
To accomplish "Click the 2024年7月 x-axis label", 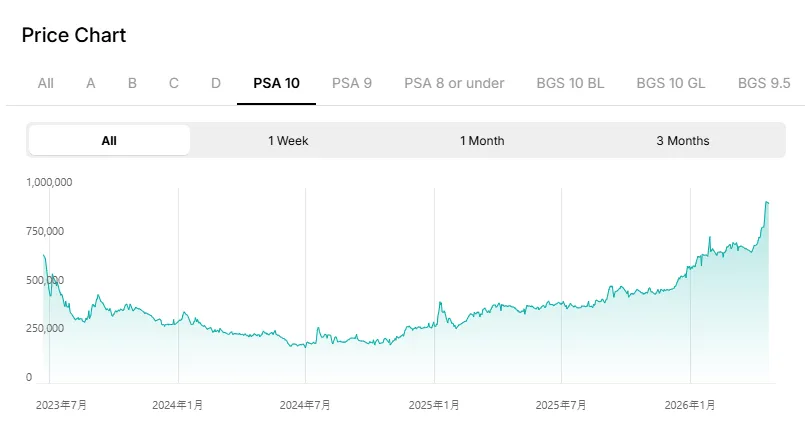I will pyautogui.click(x=305, y=405).
